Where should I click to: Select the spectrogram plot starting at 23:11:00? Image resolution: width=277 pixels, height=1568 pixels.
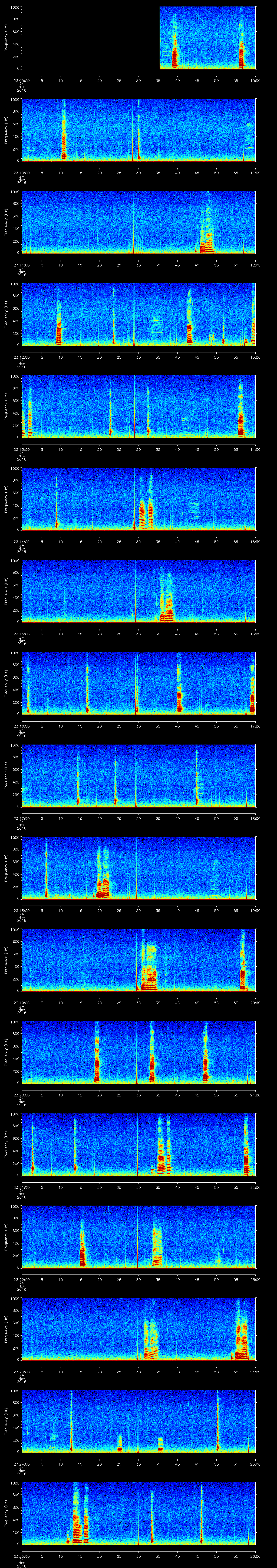[x=139, y=222]
